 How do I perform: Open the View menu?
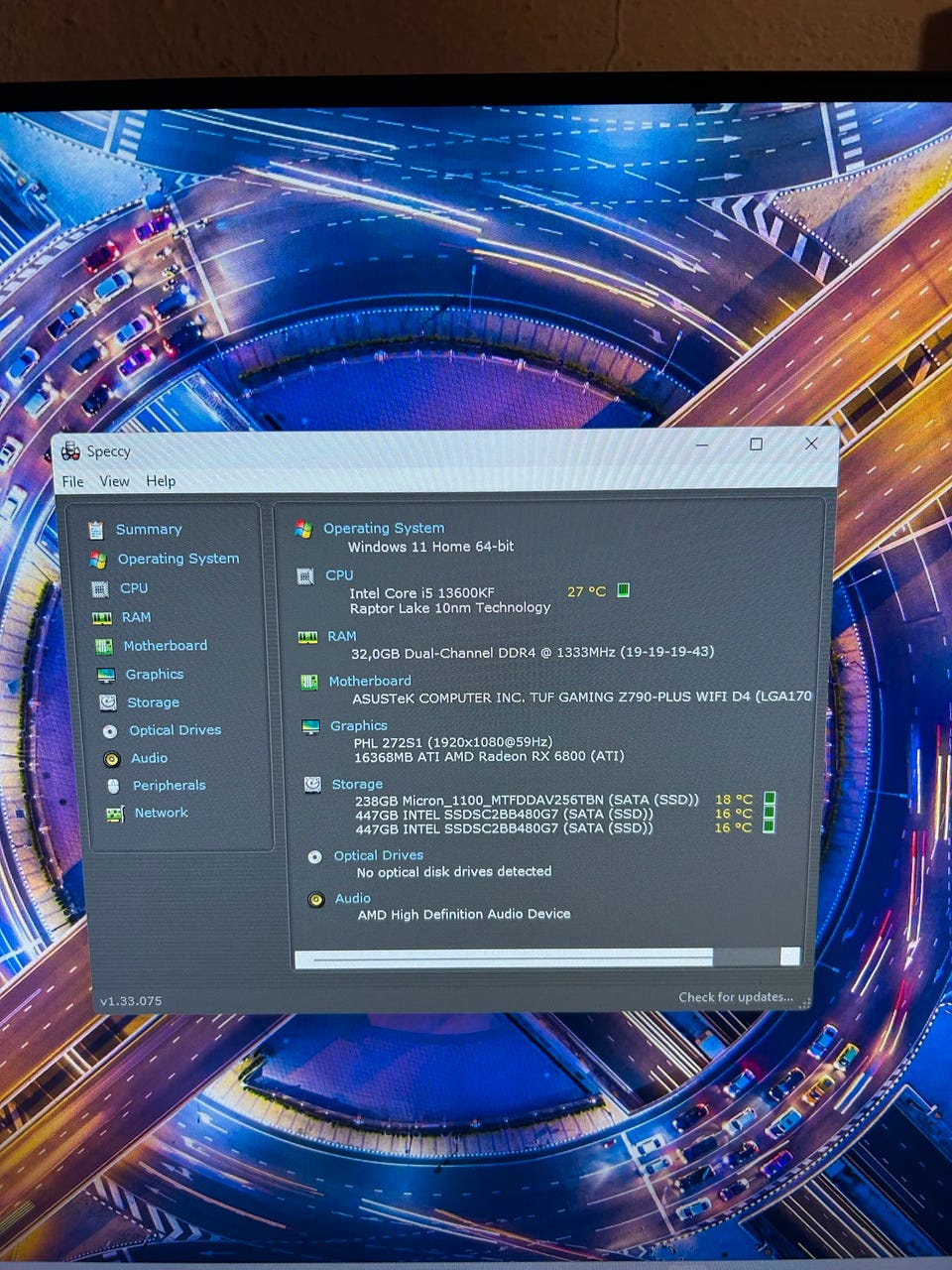(x=114, y=481)
